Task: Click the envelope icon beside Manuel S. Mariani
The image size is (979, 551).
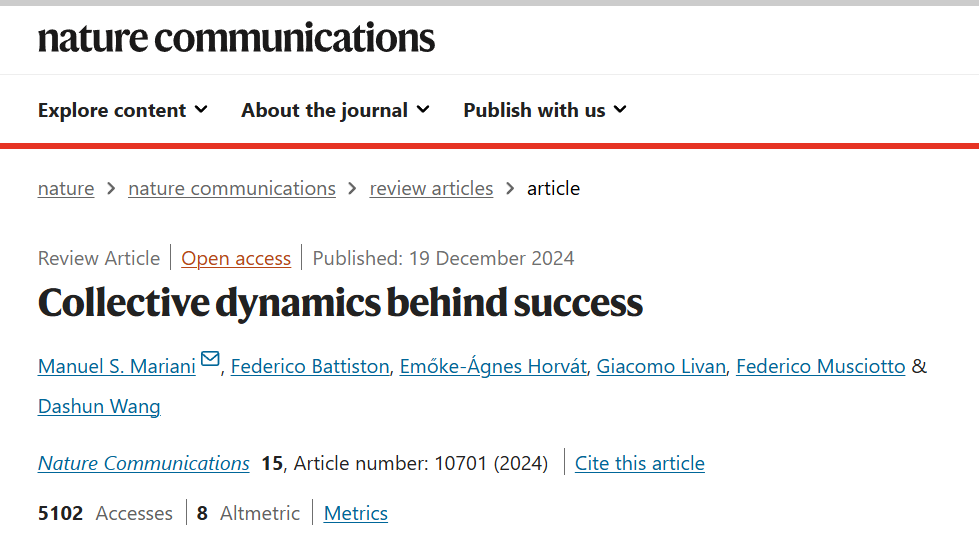Action: (210, 359)
